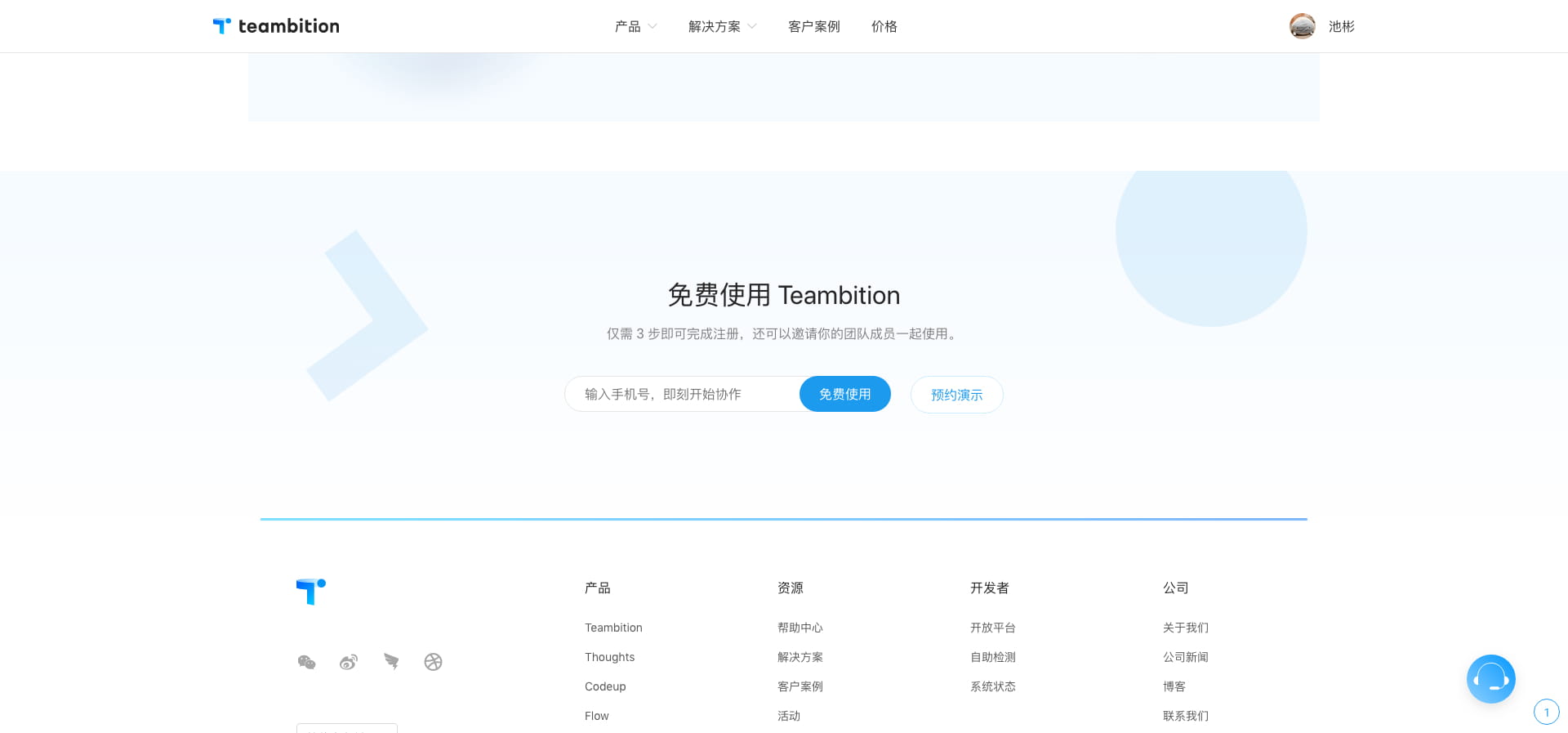Click the footer Teambition T logo
Viewport: 1568px width, 733px height.
pos(311,592)
